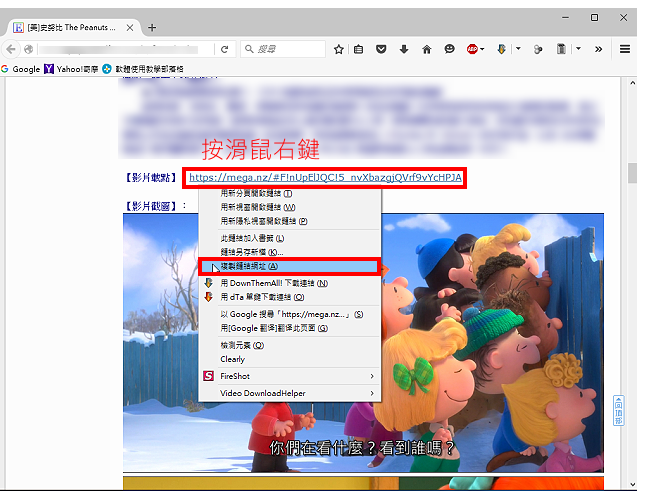
Task: Open the third bookmark with blue icon
Action: coord(143,69)
